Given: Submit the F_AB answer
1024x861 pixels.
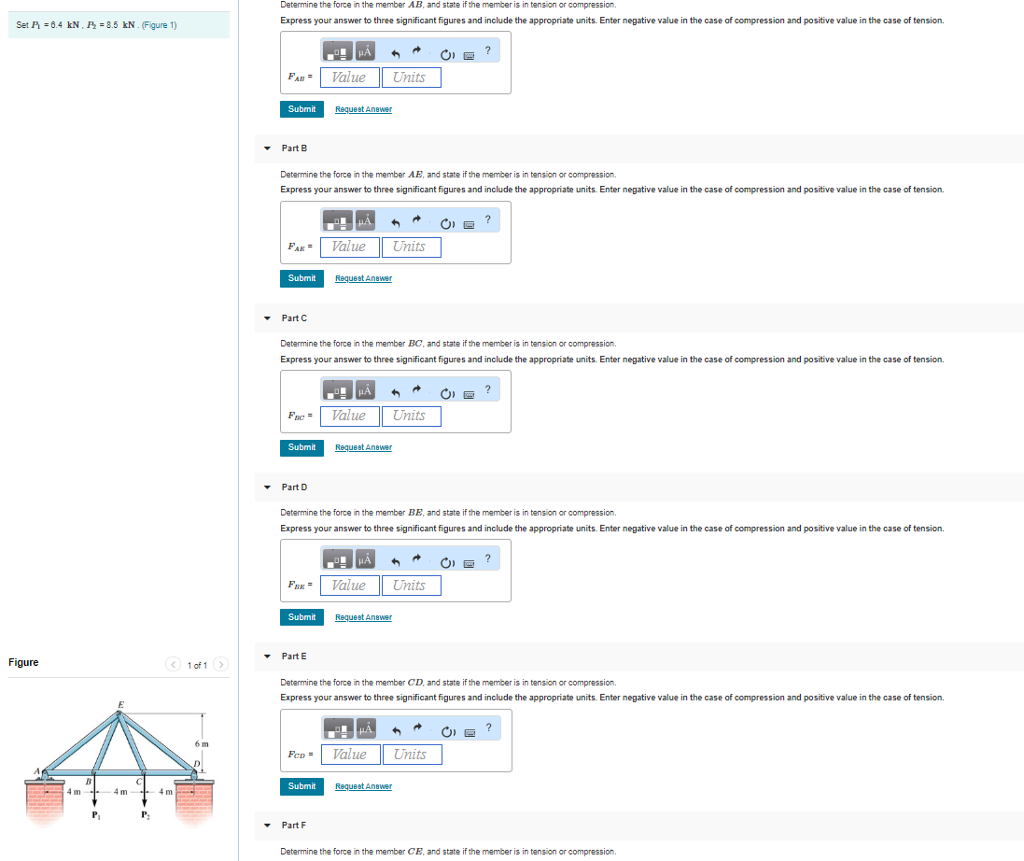Looking at the screenshot, I should (302, 109).
